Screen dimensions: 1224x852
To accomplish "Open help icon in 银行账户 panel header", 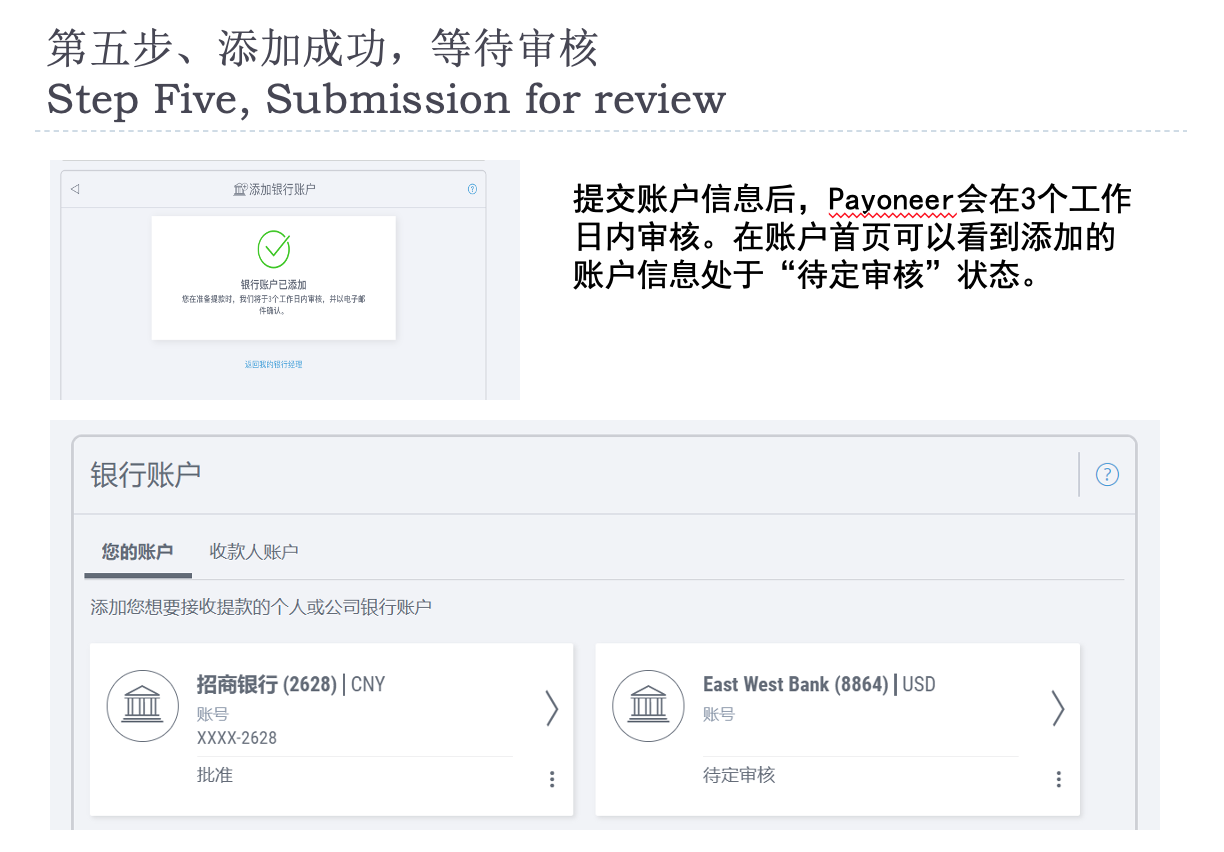I will point(1107,475).
